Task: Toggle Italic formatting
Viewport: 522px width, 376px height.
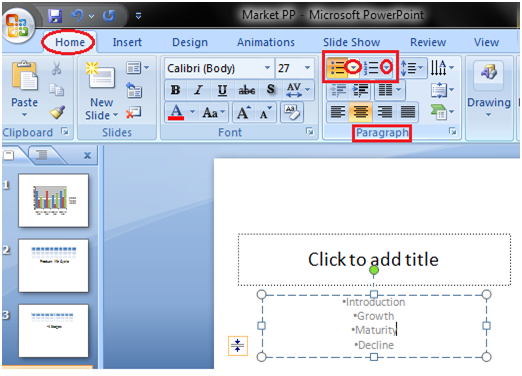Action: click(199, 90)
